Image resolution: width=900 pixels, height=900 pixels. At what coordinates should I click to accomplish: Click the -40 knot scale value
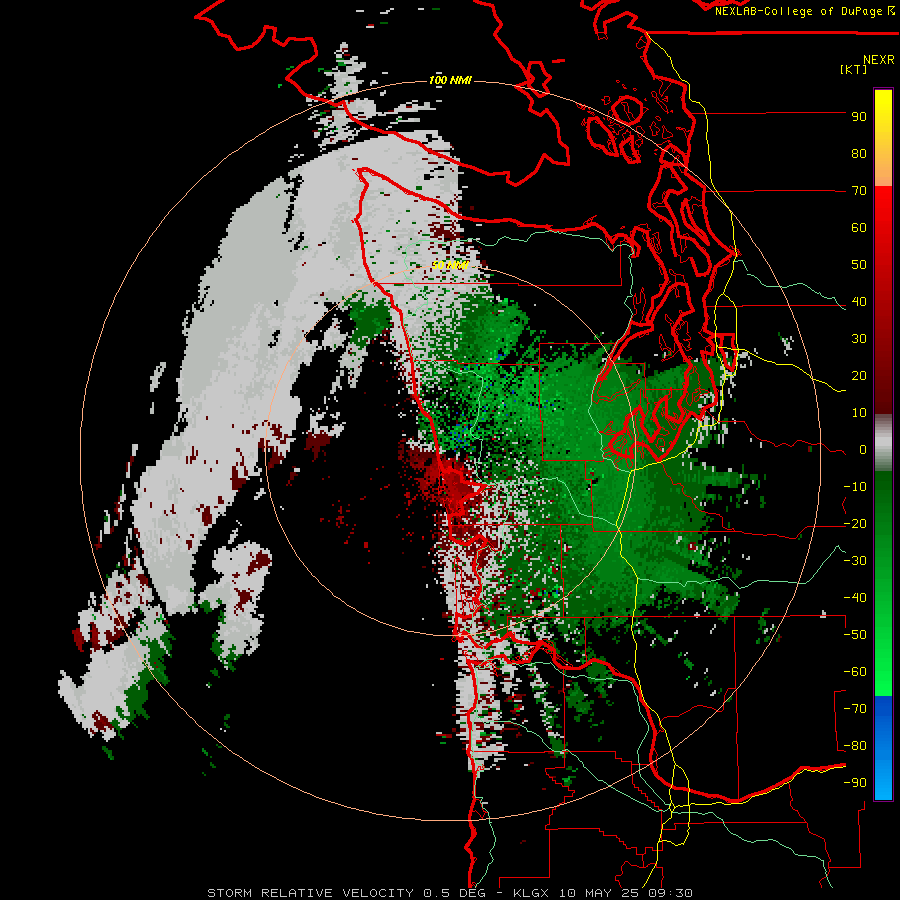pos(855,598)
